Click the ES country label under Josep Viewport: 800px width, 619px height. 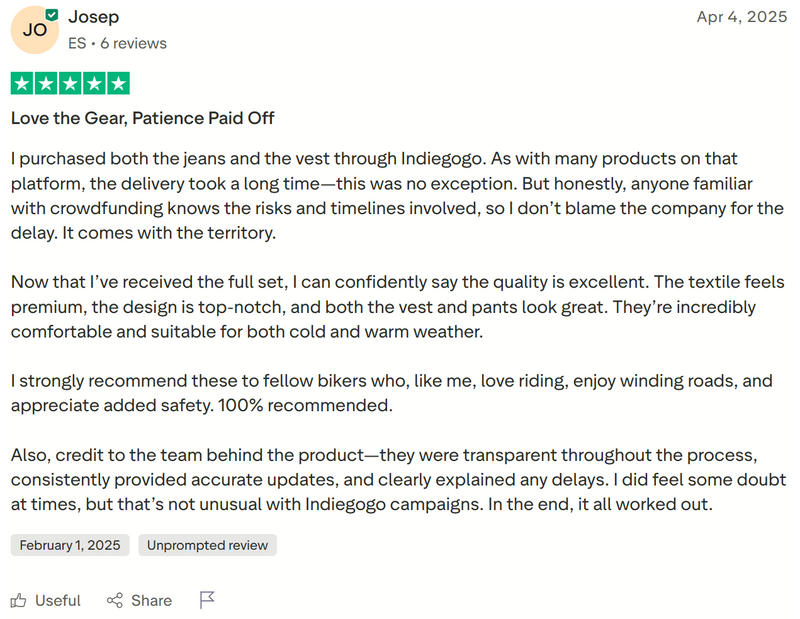coord(77,43)
